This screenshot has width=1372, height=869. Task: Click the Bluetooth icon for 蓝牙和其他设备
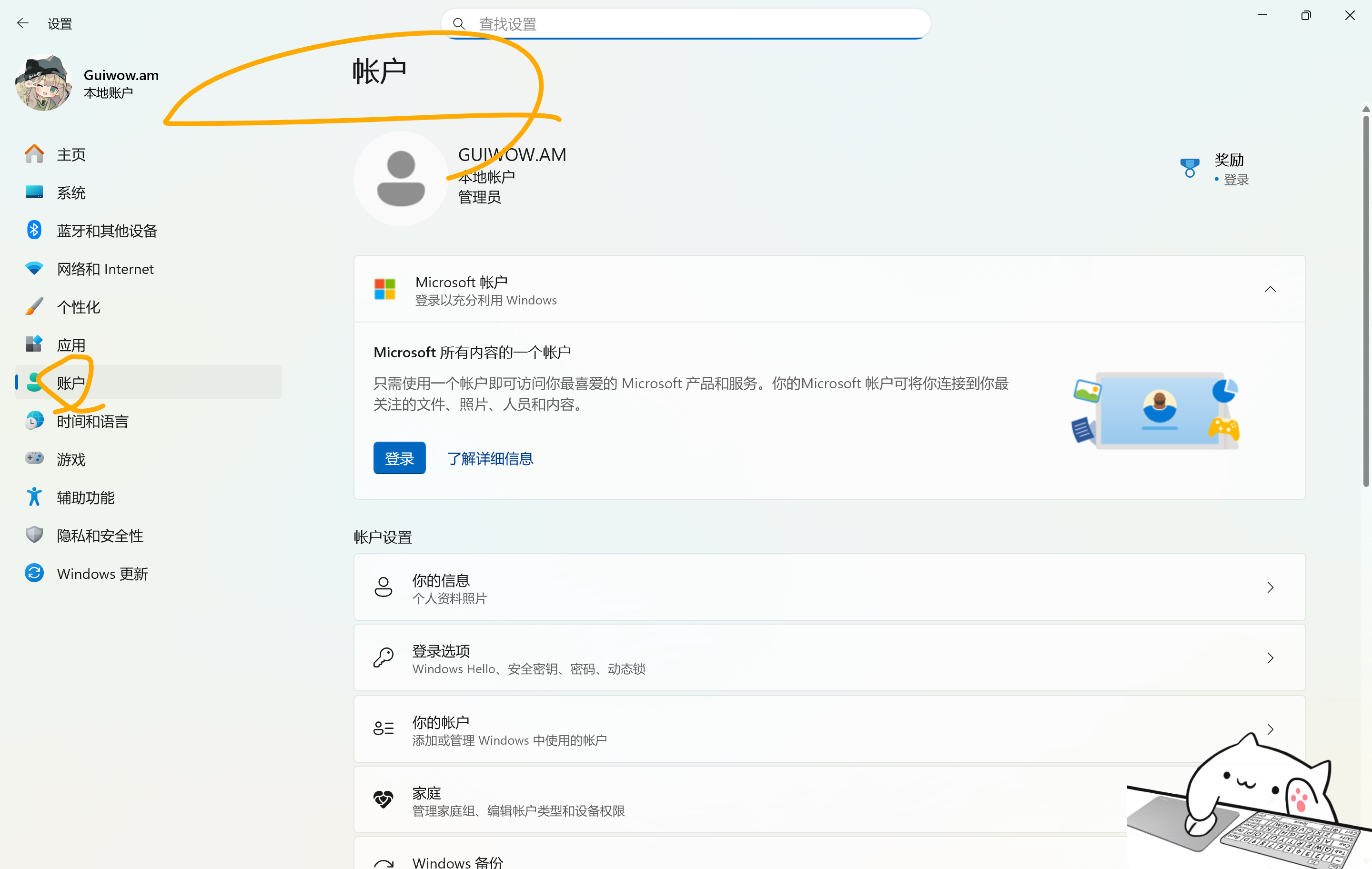click(34, 230)
